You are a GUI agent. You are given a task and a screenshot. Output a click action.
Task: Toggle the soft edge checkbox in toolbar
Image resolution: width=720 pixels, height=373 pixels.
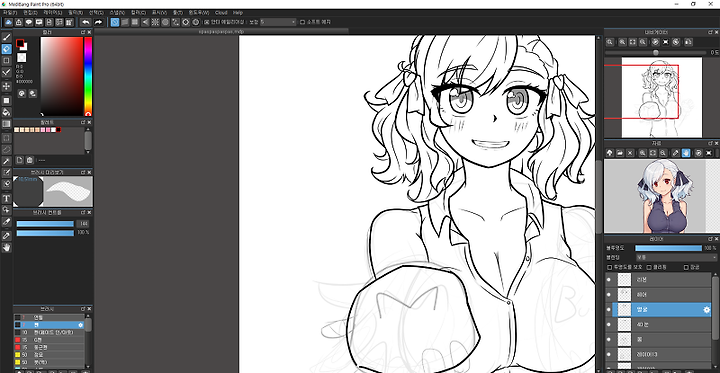(302, 22)
